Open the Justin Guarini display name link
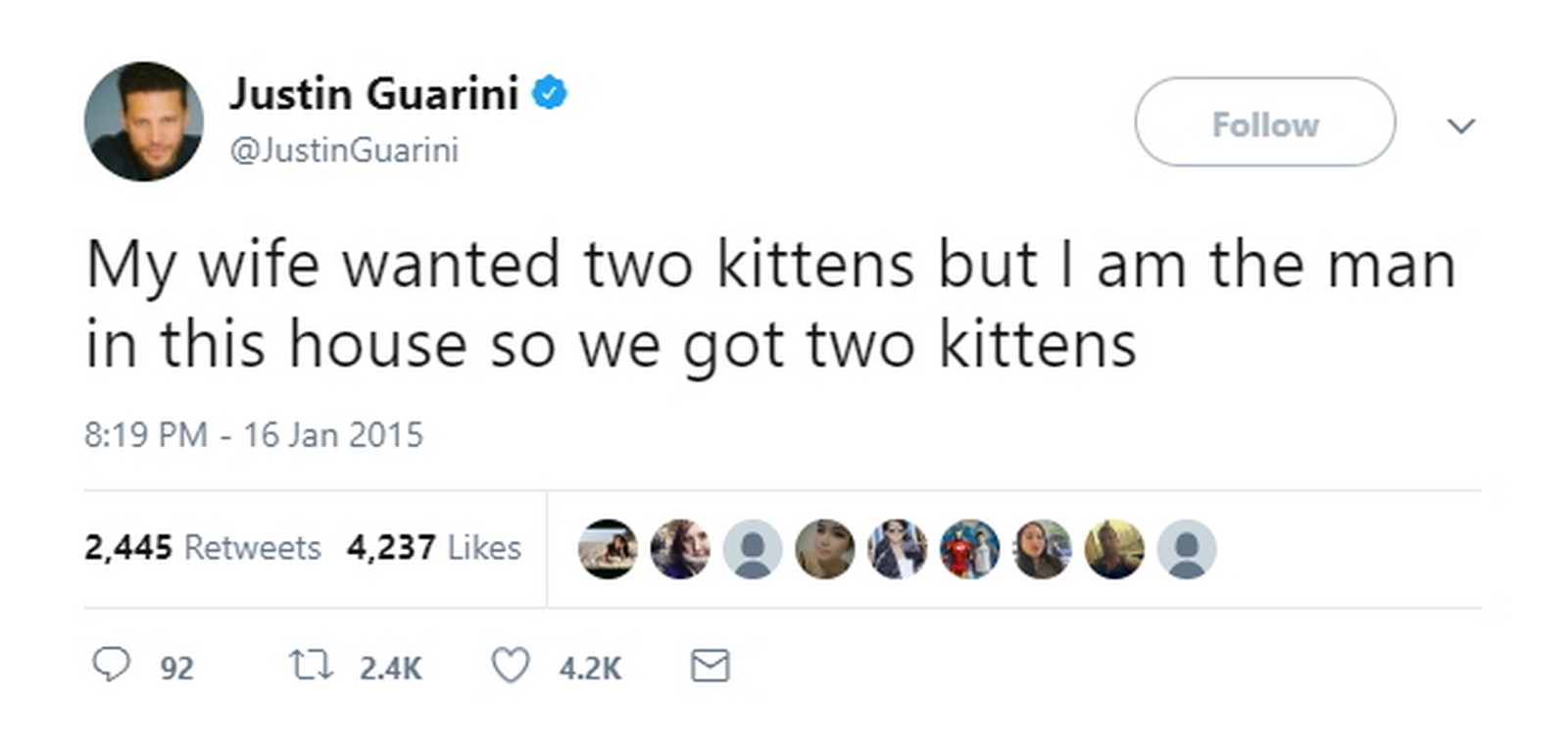Viewport: 1568px width, 746px height. [x=373, y=94]
